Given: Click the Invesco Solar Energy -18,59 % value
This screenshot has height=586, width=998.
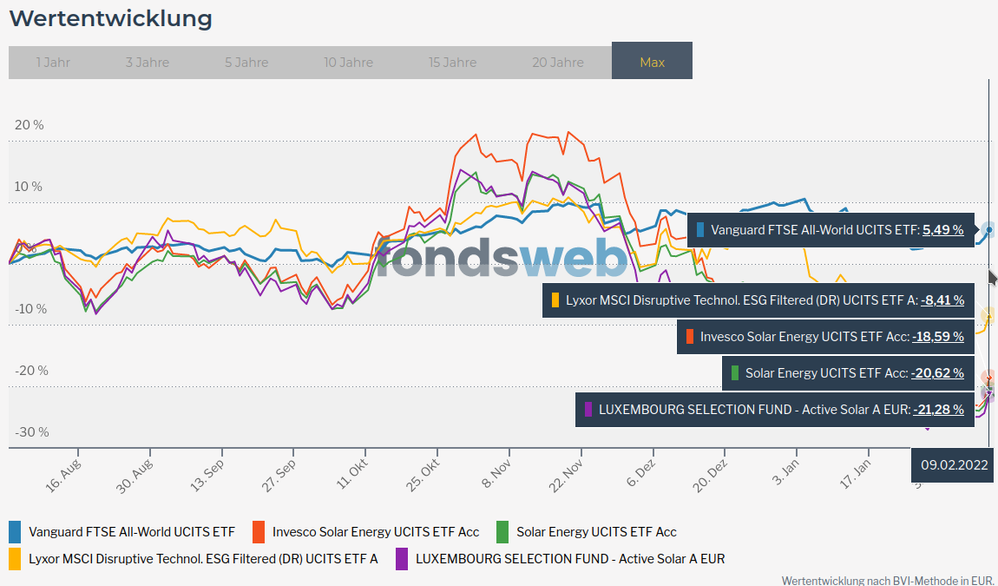Looking at the screenshot, I should coord(937,337).
